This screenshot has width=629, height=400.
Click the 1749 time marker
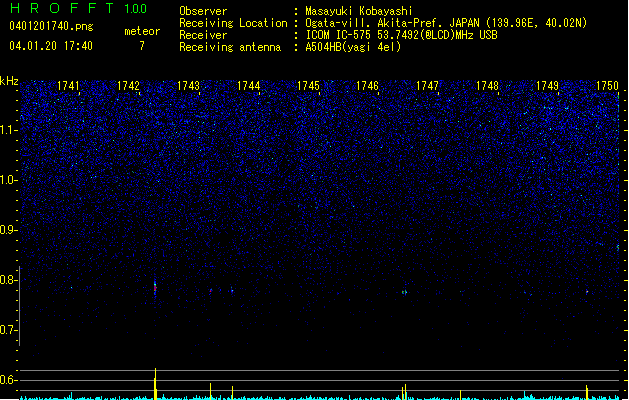tap(547, 86)
